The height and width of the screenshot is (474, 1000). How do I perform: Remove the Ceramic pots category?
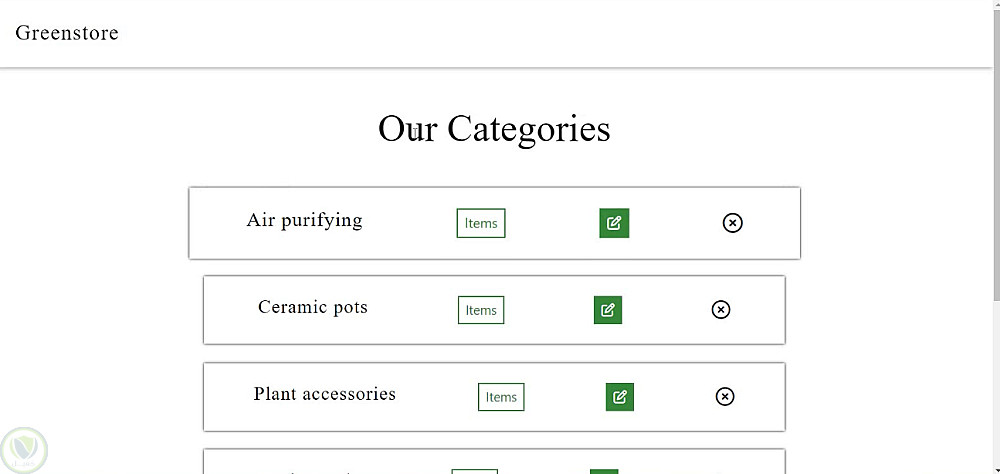720,310
